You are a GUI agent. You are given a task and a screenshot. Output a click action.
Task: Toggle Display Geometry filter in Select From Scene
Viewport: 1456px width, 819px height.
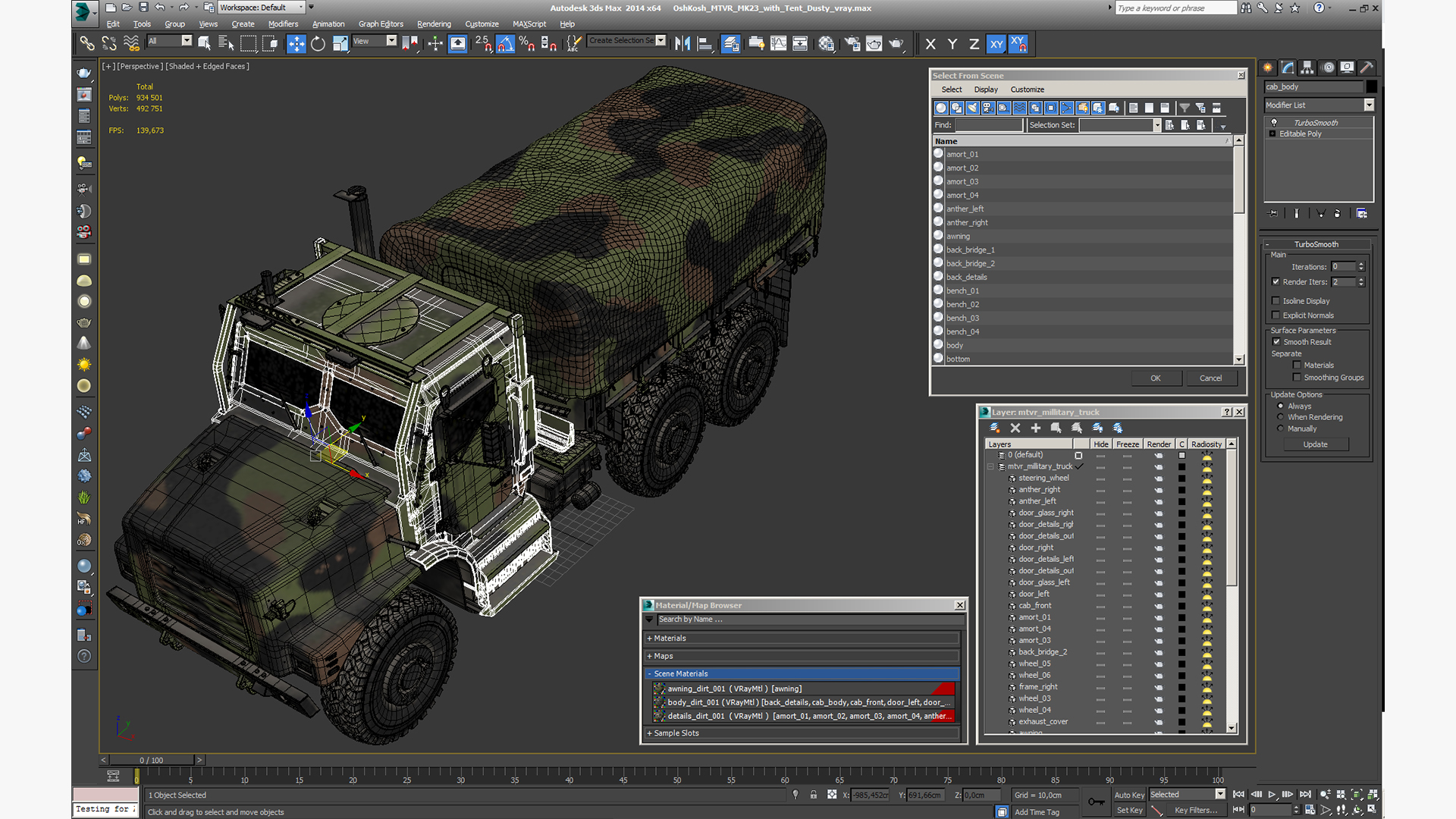click(x=941, y=108)
